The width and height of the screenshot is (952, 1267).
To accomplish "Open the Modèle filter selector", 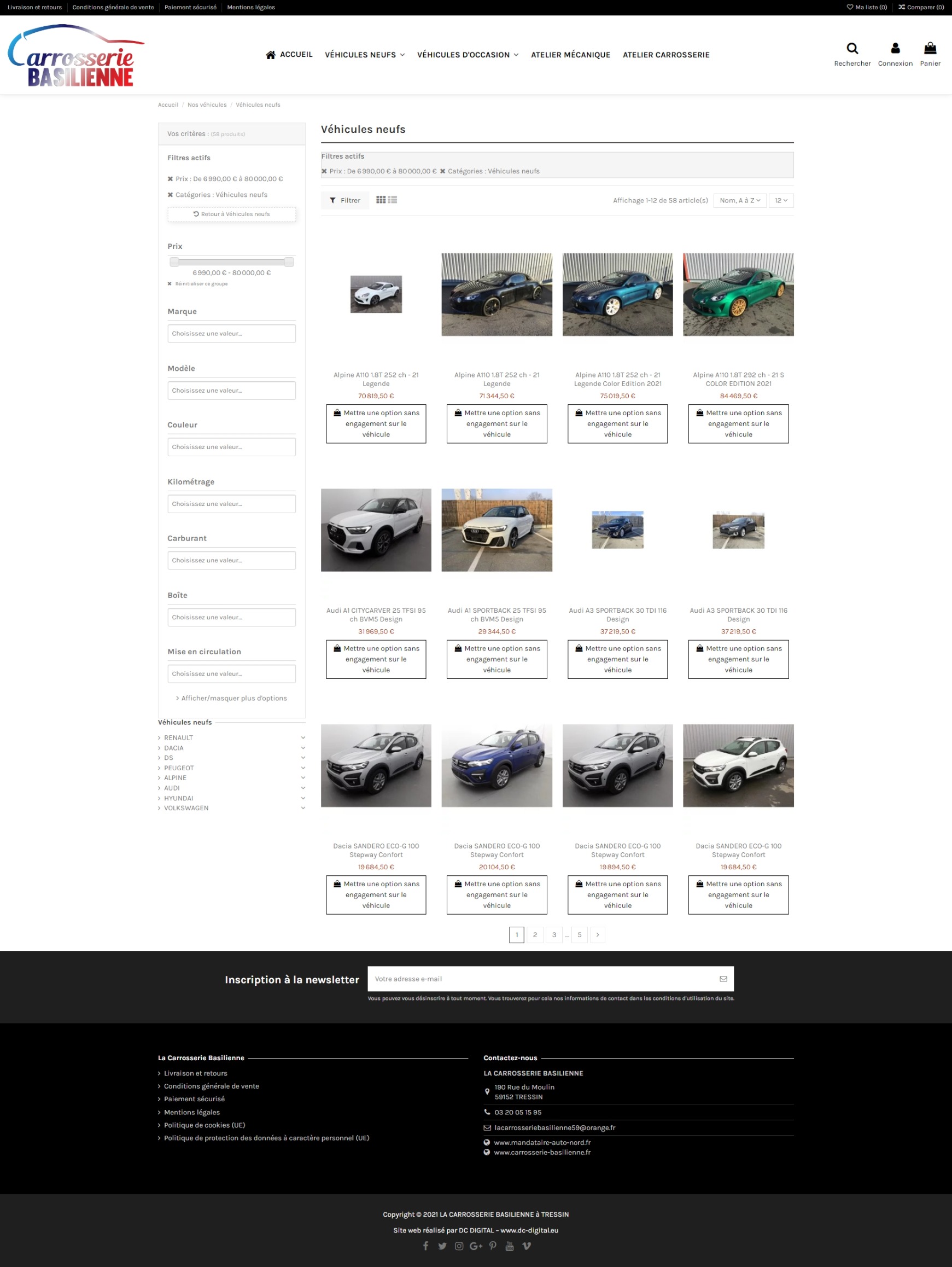I will click(231, 391).
